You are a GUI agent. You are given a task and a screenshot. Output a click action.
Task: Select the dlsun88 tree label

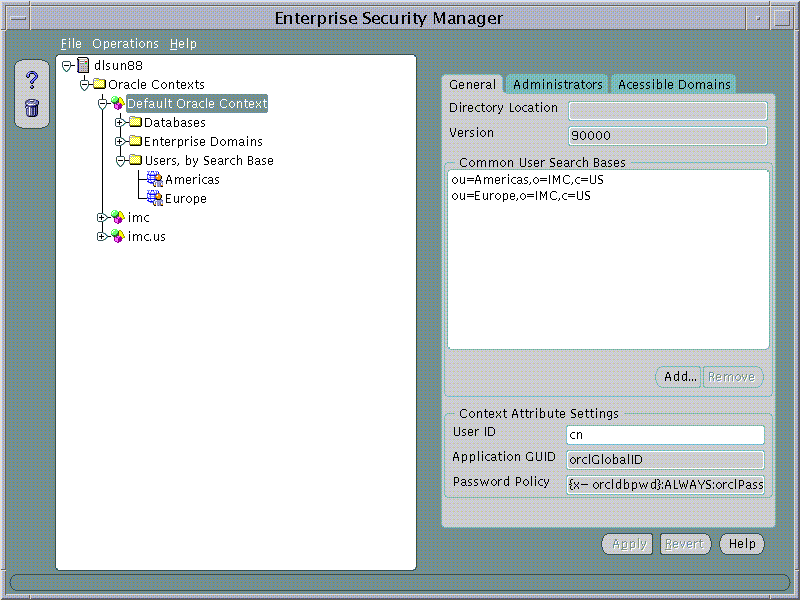pyautogui.click(x=118, y=66)
